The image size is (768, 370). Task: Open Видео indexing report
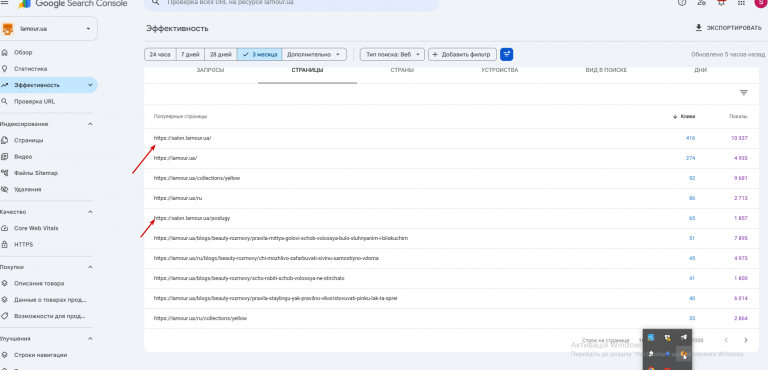click(23, 157)
